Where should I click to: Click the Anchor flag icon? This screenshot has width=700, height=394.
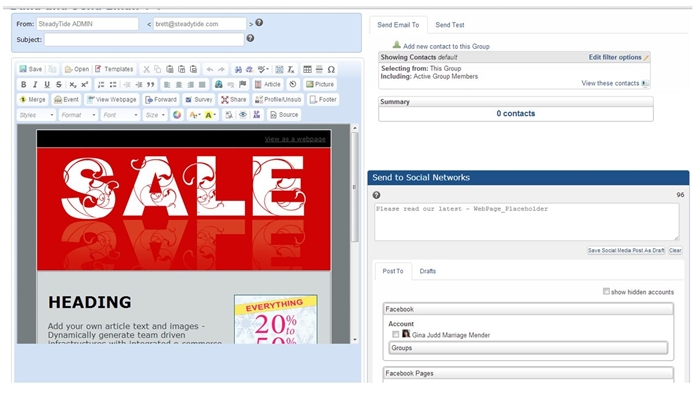242,84
